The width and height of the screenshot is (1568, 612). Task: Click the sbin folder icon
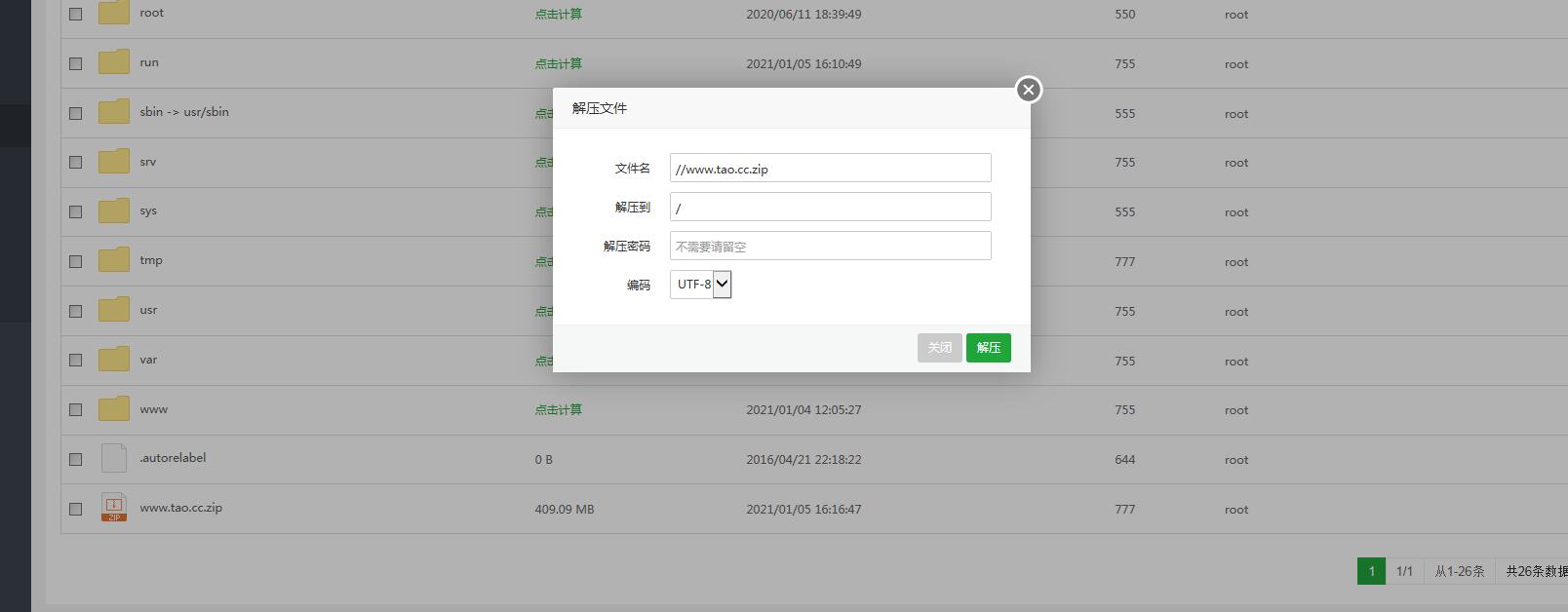(x=114, y=112)
